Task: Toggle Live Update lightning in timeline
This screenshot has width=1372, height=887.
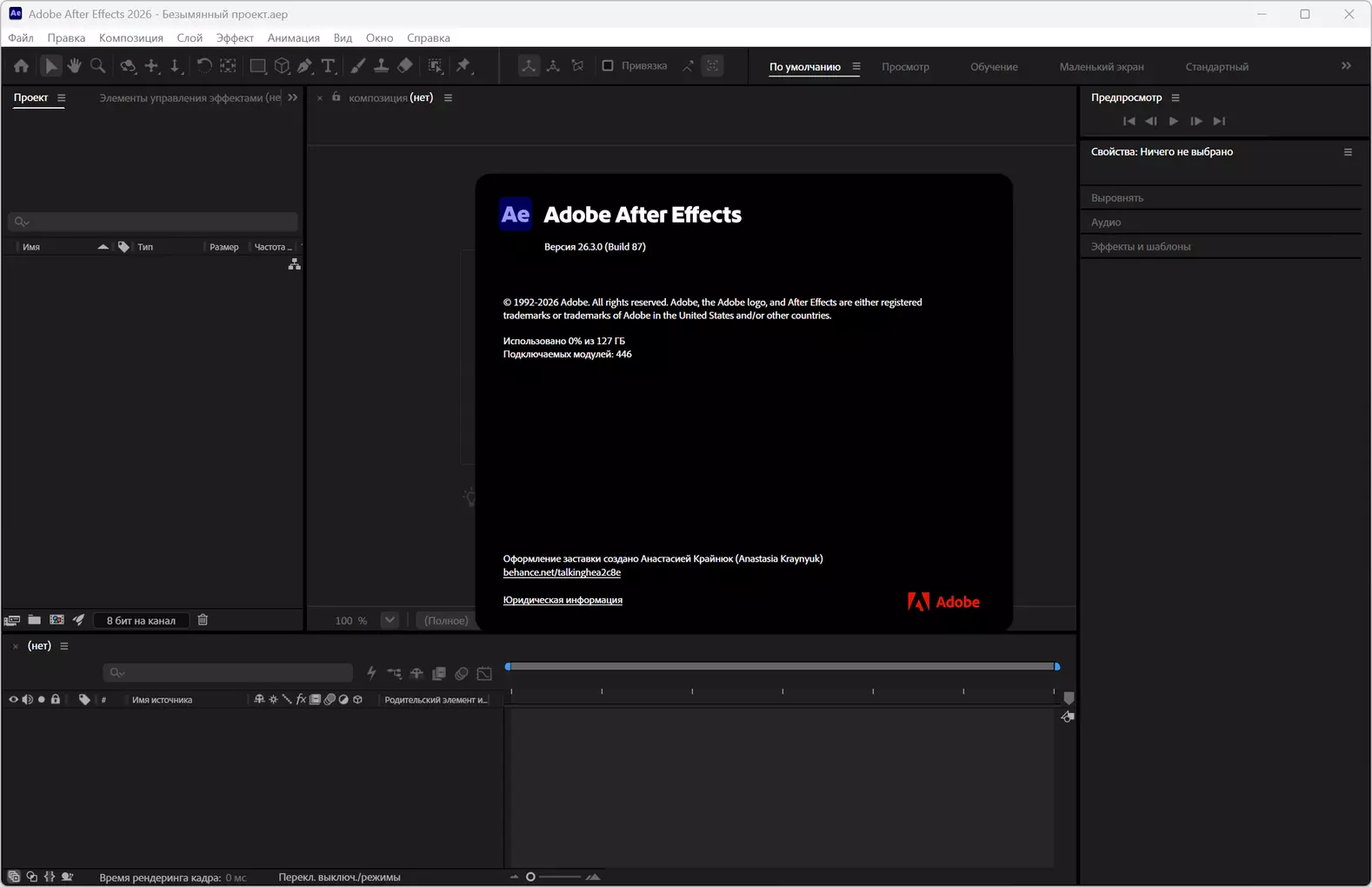Action: click(x=371, y=673)
